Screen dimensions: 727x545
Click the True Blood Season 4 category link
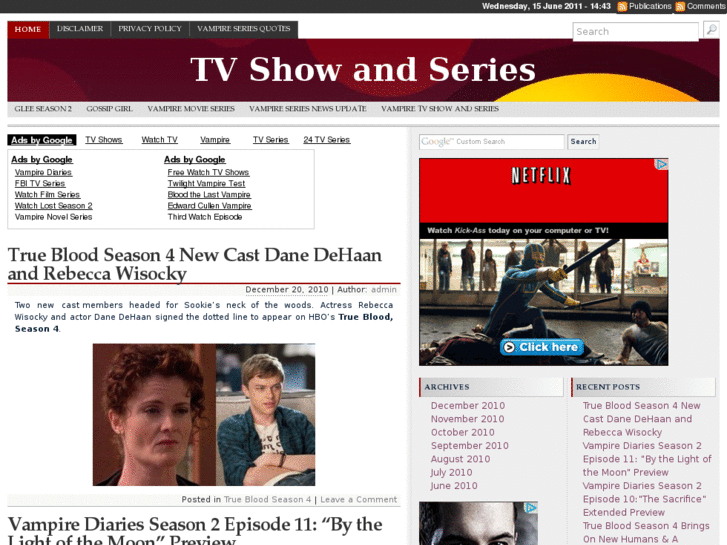pyautogui.click(x=268, y=500)
